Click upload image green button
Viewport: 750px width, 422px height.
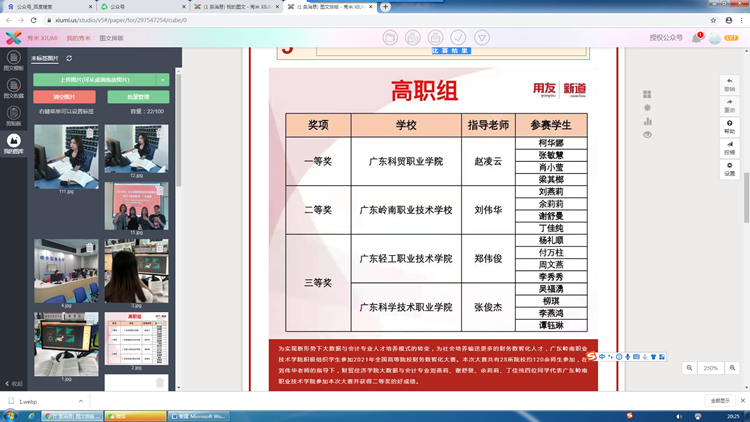(x=95, y=80)
